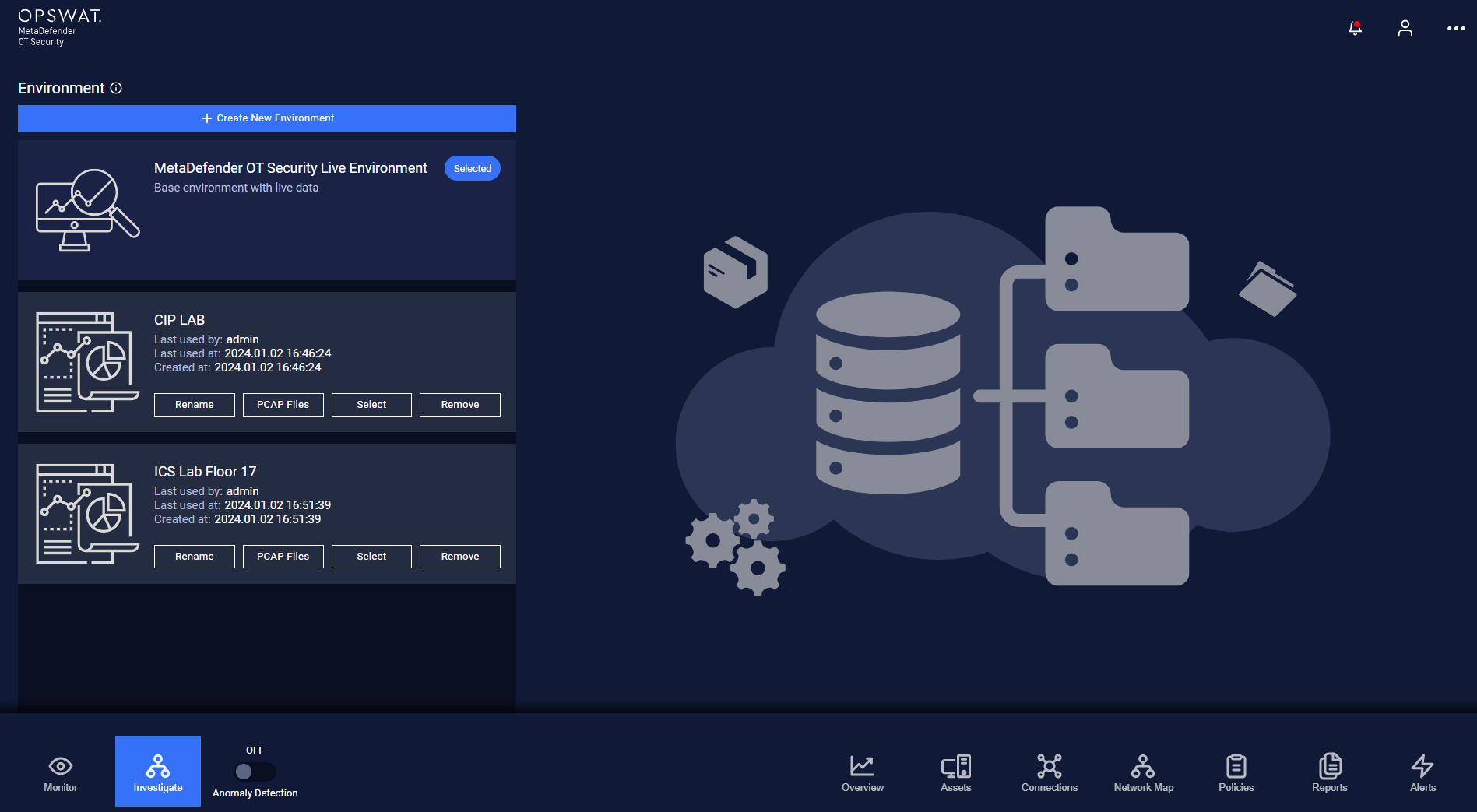Open the Reports page
1477x812 pixels.
(x=1329, y=773)
